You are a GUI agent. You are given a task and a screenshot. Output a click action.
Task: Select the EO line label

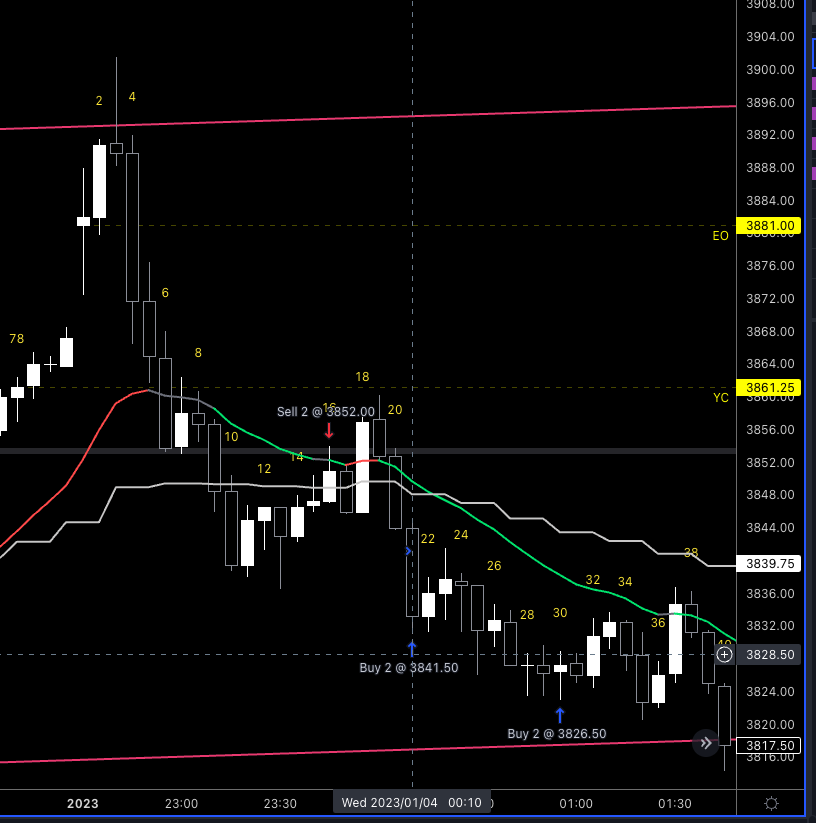click(720, 236)
